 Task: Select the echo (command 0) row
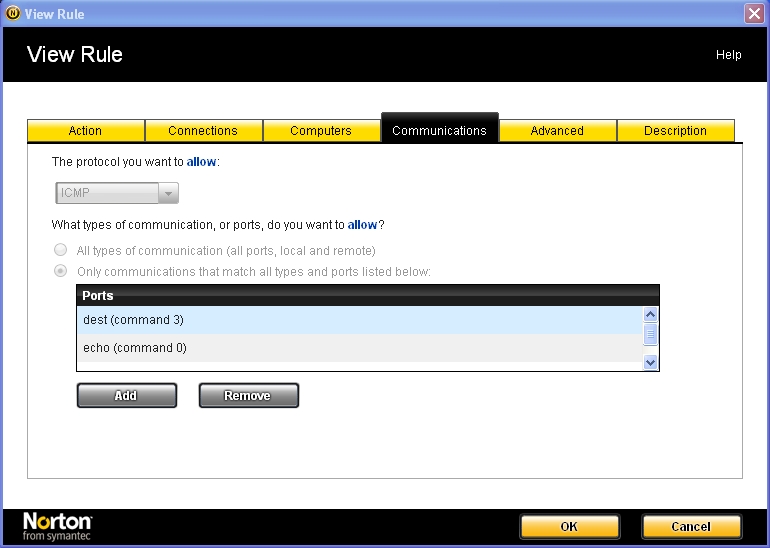click(x=359, y=348)
